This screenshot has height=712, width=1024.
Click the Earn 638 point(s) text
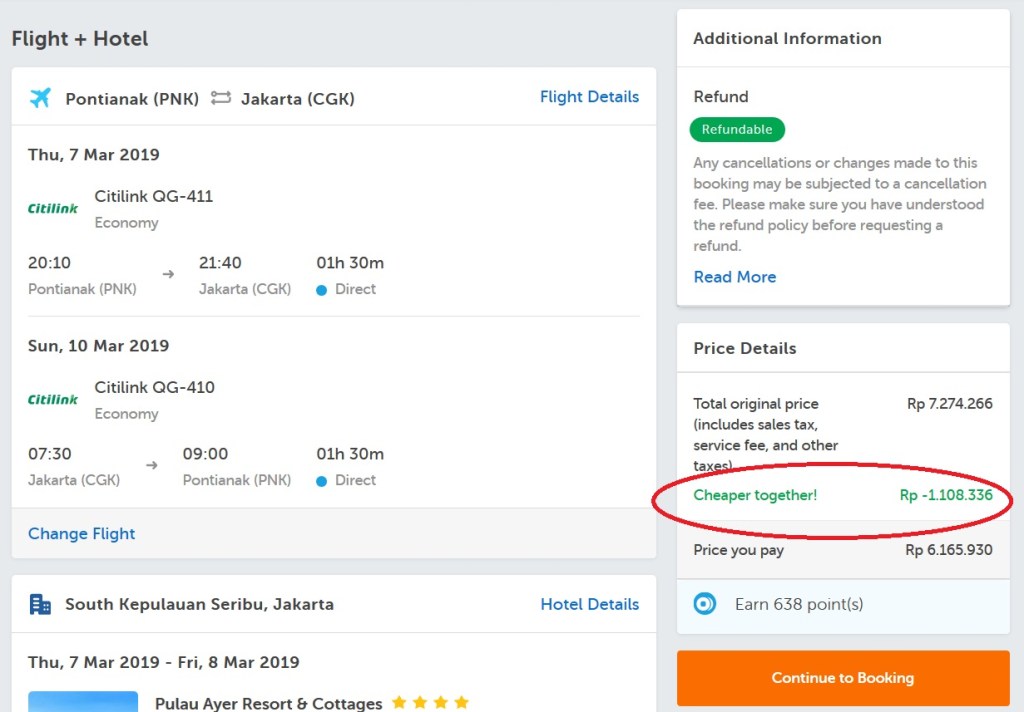point(799,604)
